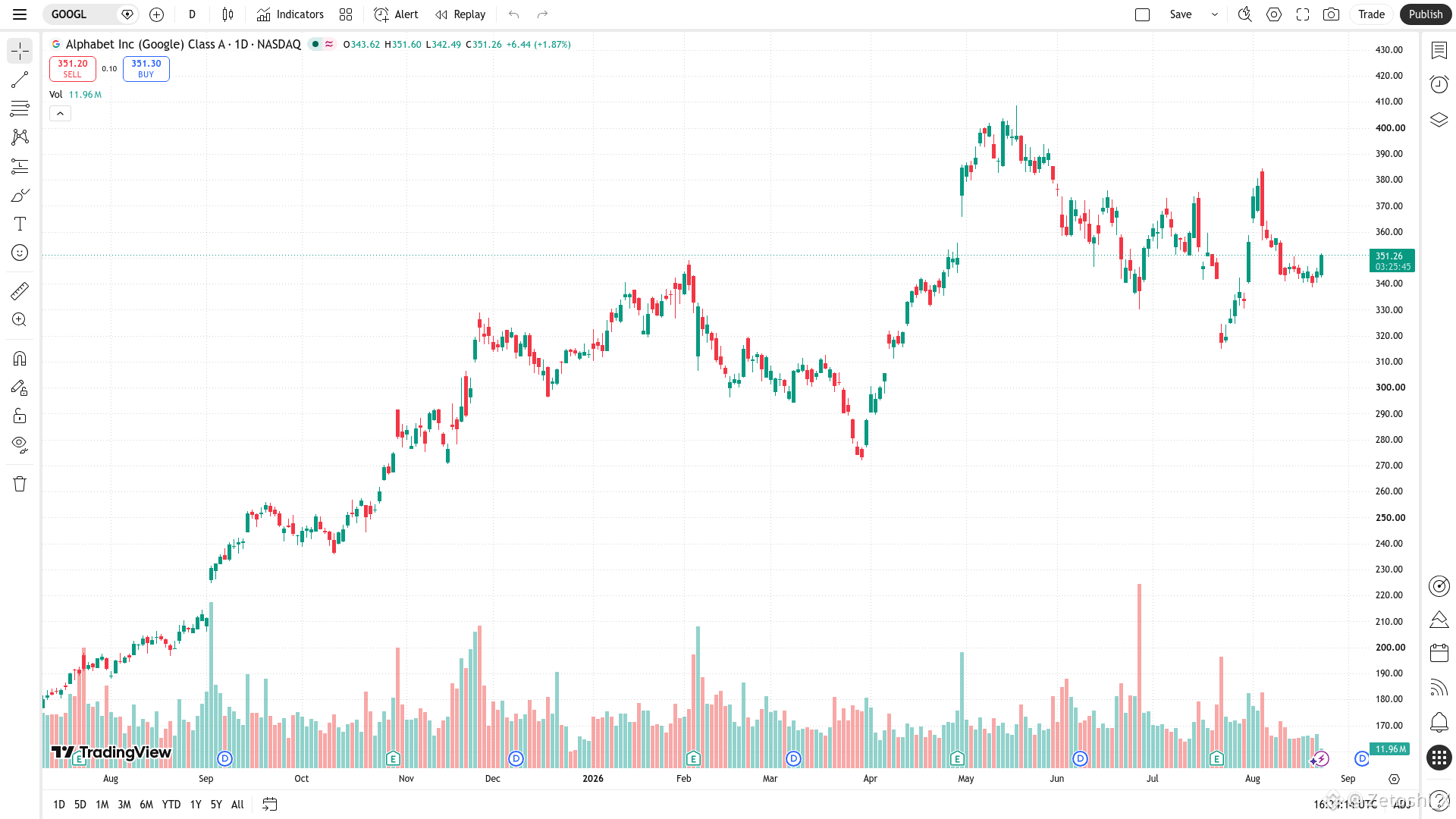Redo the last chart action
This screenshot has width=1456, height=819.
click(x=542, y=14)
